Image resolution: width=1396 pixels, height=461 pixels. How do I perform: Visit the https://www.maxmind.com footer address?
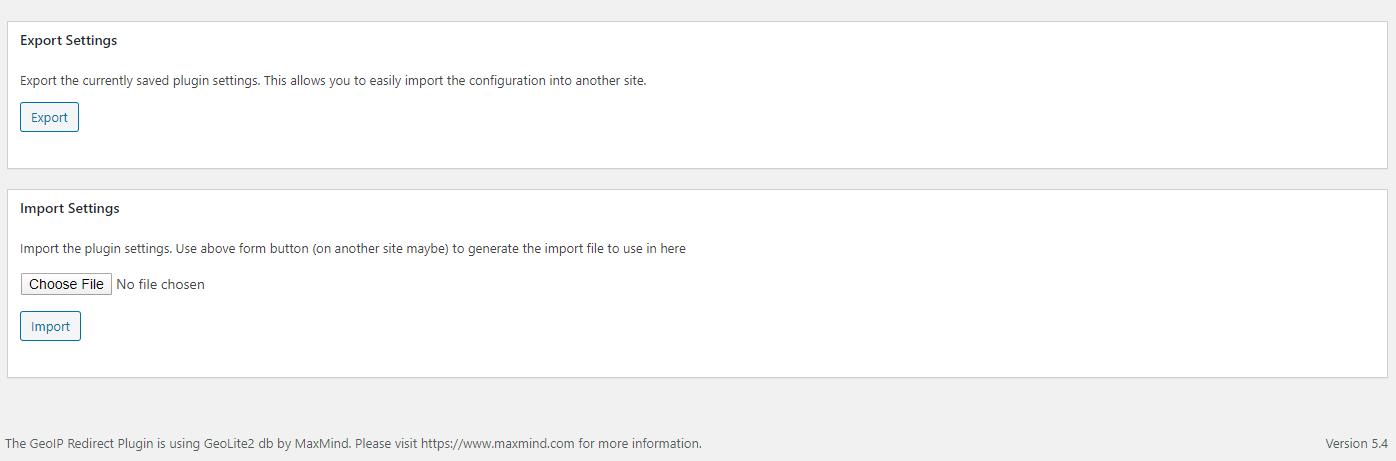point(497,443)
